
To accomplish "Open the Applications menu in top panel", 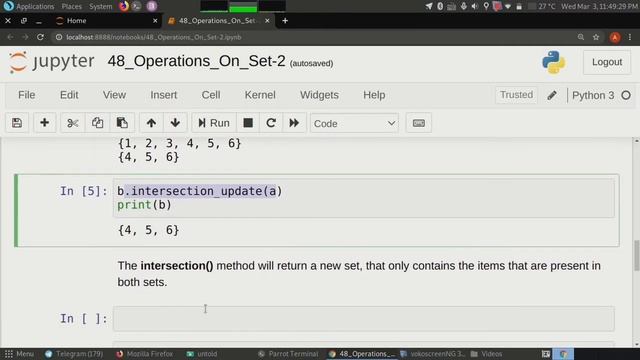I will point(35,6).
